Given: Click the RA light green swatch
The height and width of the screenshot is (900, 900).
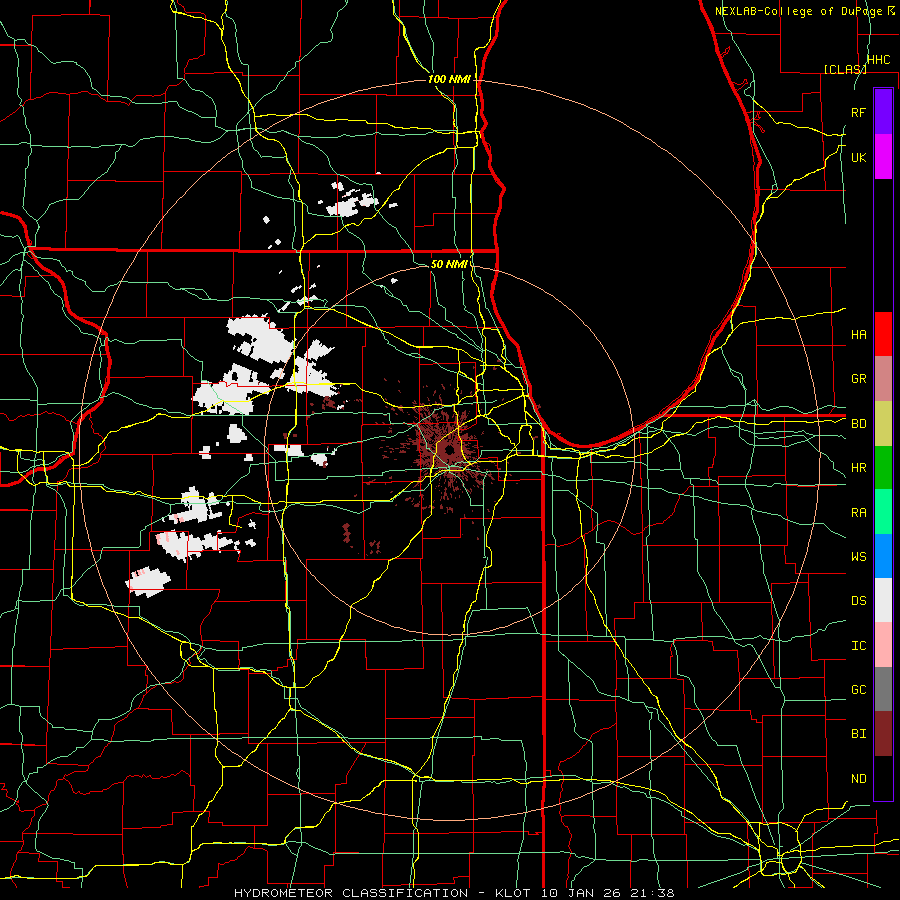Looking at the screenshot, I should point(883,512).
